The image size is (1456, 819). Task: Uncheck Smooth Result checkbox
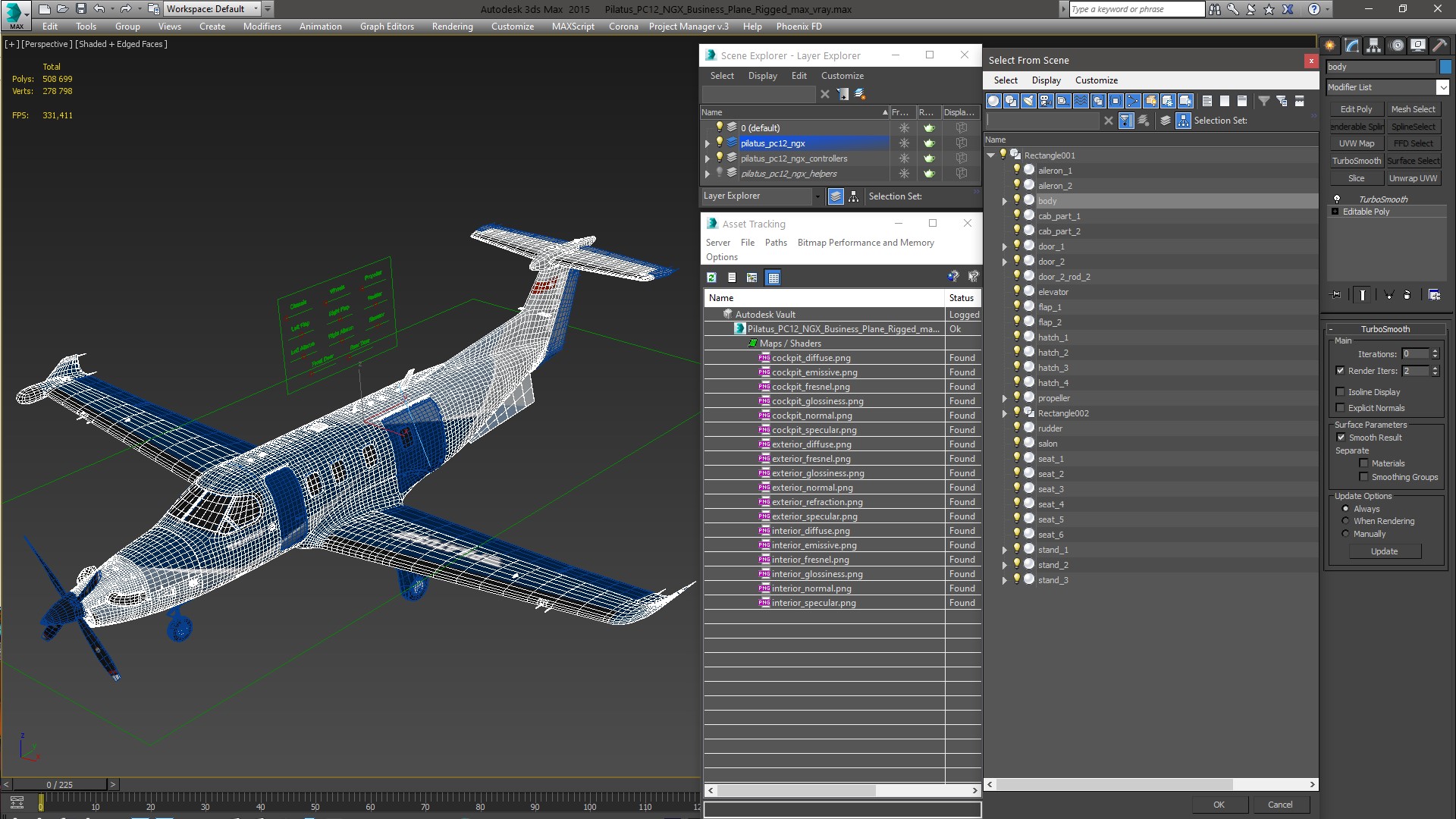pos(1340,438)
